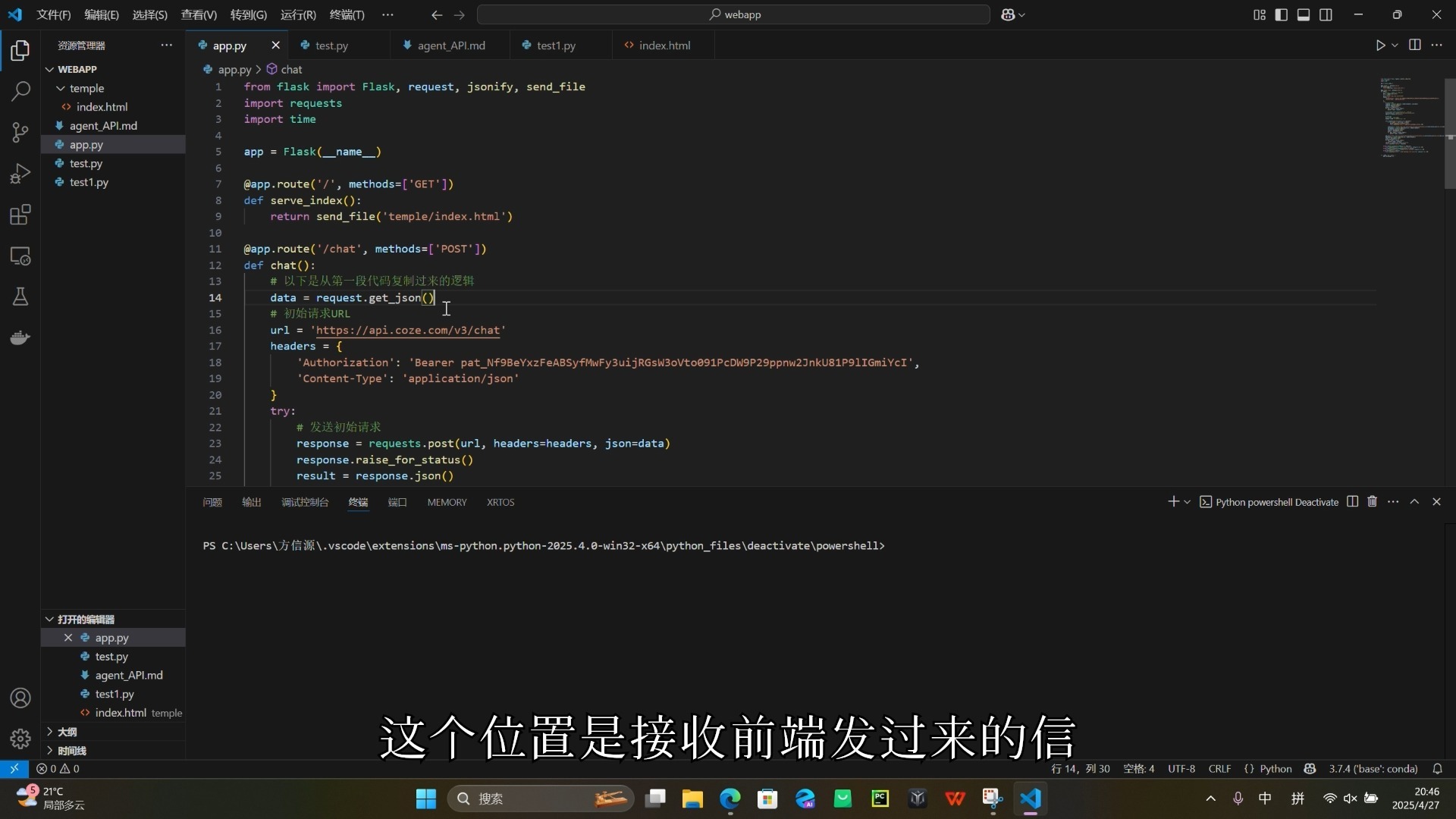Open the Testing flask icon view

[x=20, y=297]
